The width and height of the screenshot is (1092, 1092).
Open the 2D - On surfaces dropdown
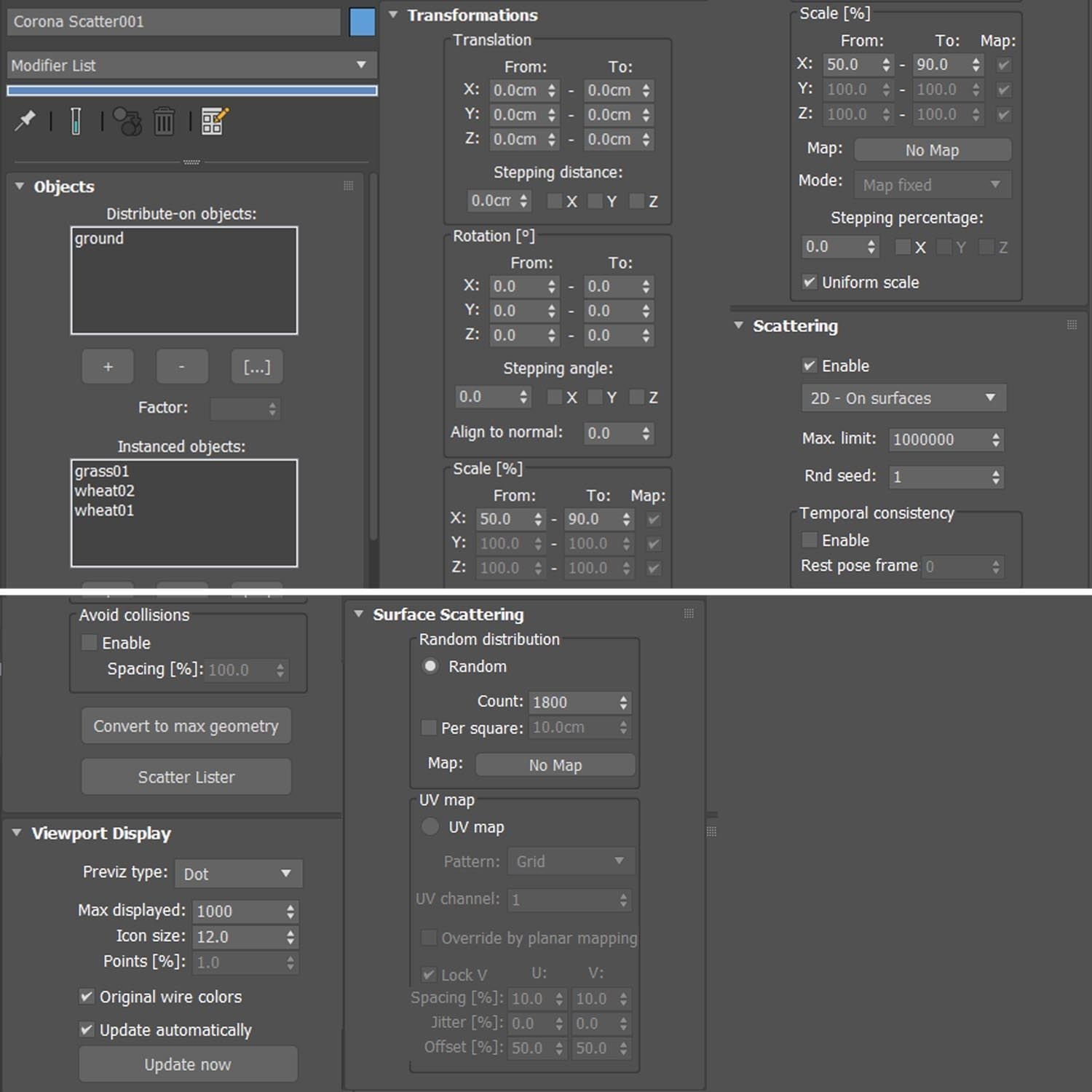coord(903,398)
